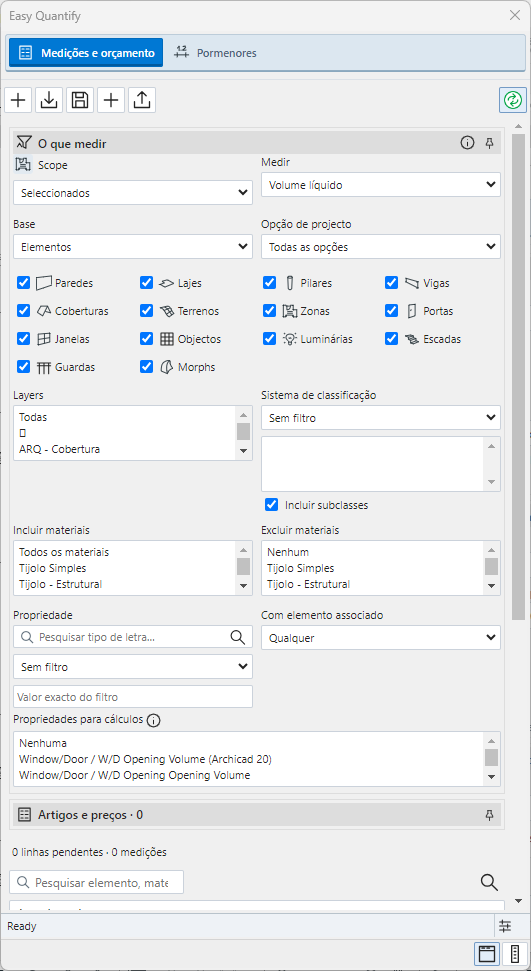Open the Medir dropdown showing Volume líquido
This screenshot has height=971, width=531.
coord(380,185)
